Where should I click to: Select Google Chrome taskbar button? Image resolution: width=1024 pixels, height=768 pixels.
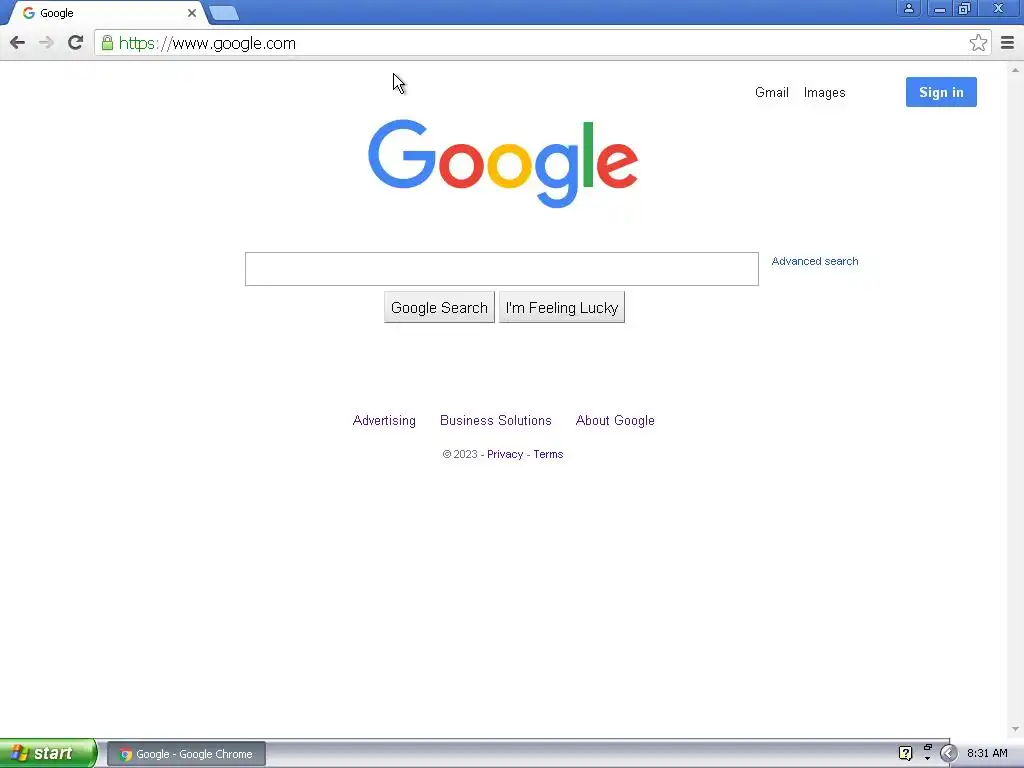[x=186, y=754]
